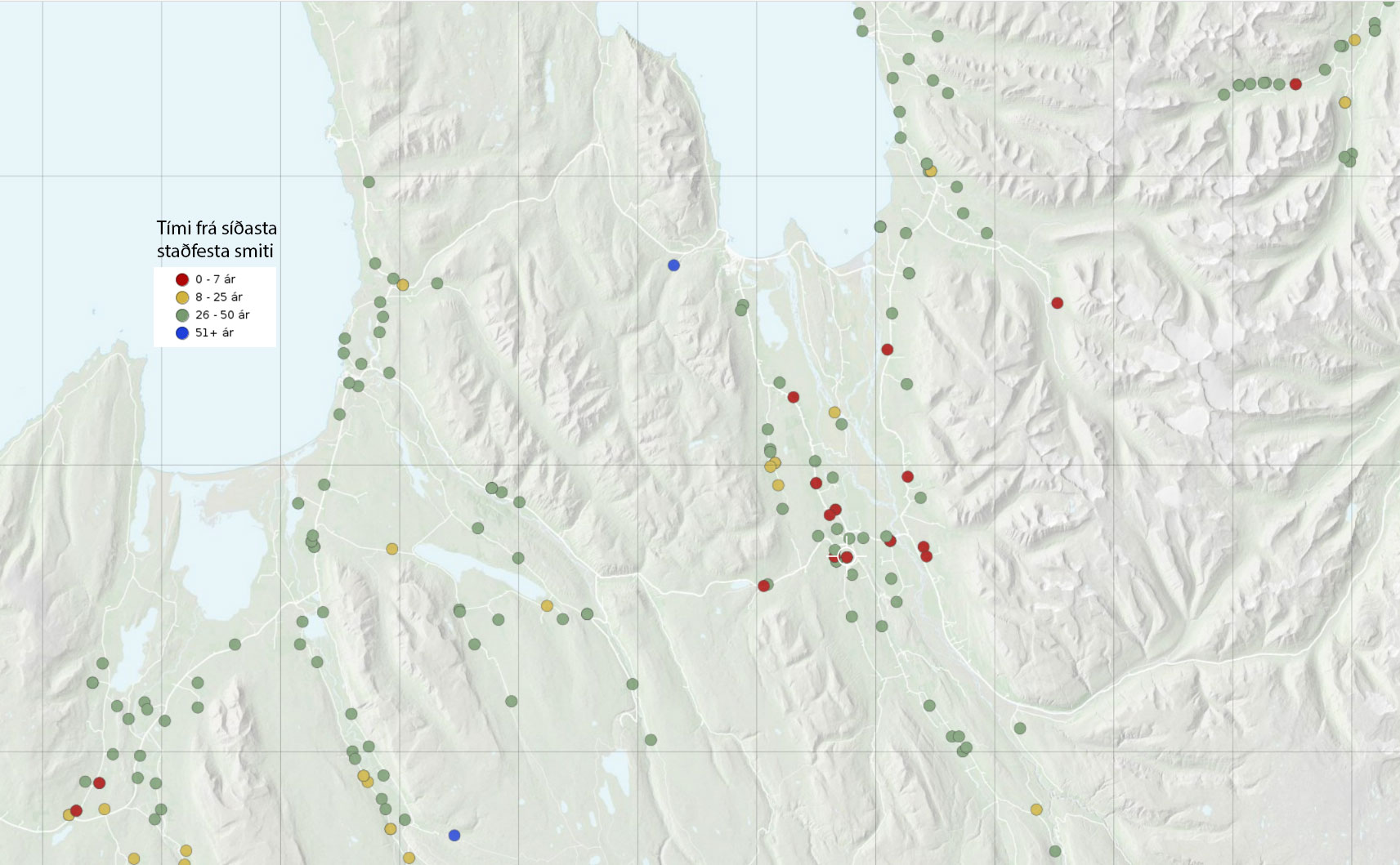
Task: Click the yellow marker overlapping green on northeast coast
Action: 931,171
